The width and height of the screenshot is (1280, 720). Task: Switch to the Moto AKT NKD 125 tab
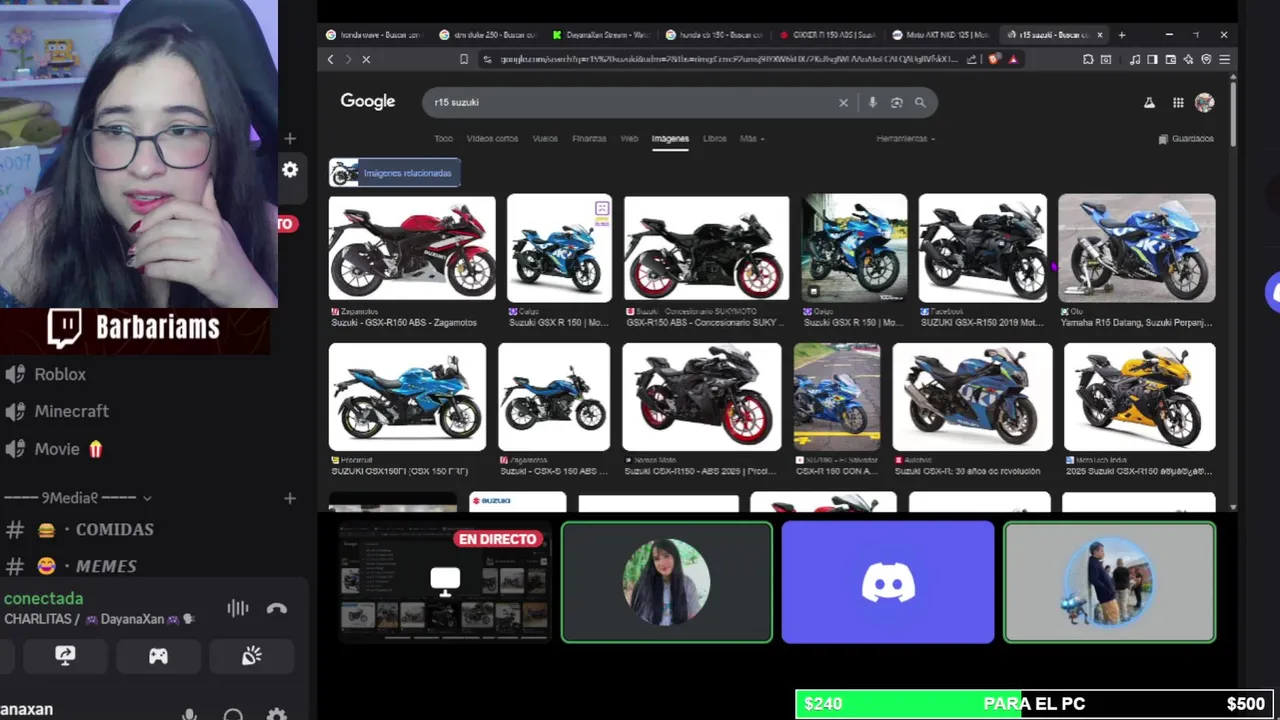[941, 35]
